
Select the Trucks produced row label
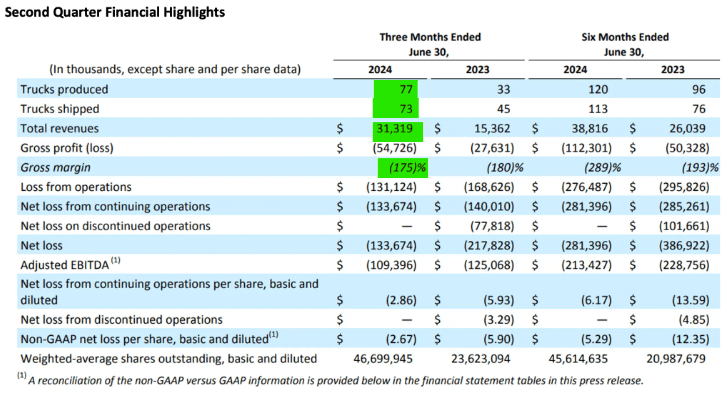coord(64,89)
